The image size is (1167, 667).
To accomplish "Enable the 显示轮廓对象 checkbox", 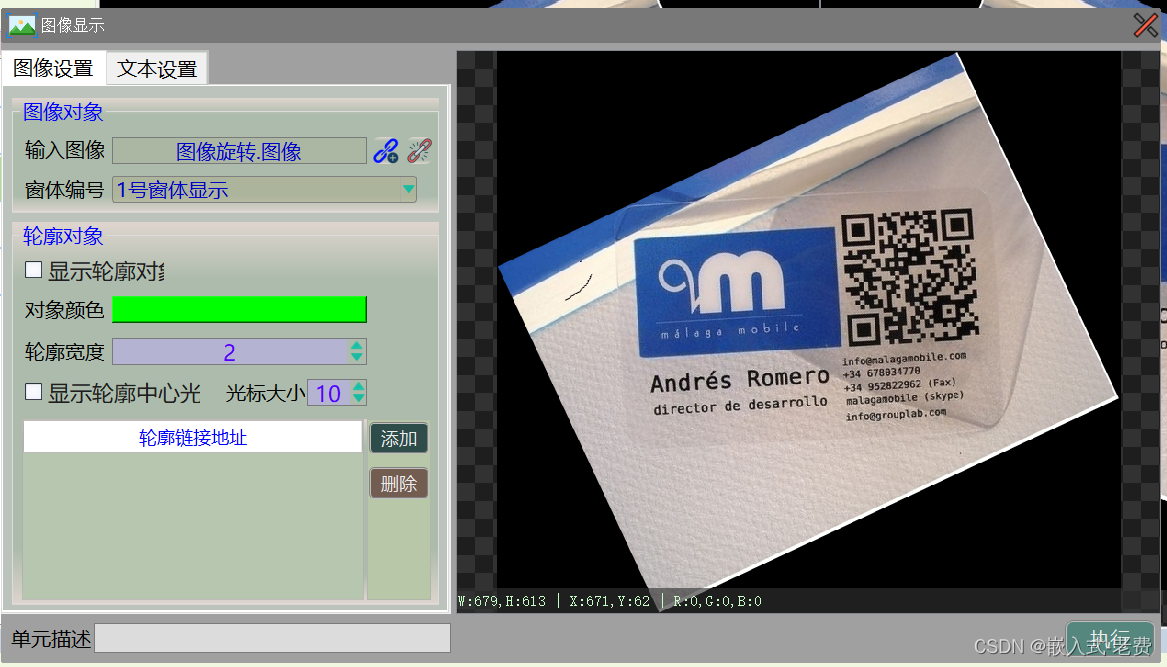I will pyautogui.click(x=33, y=269).
